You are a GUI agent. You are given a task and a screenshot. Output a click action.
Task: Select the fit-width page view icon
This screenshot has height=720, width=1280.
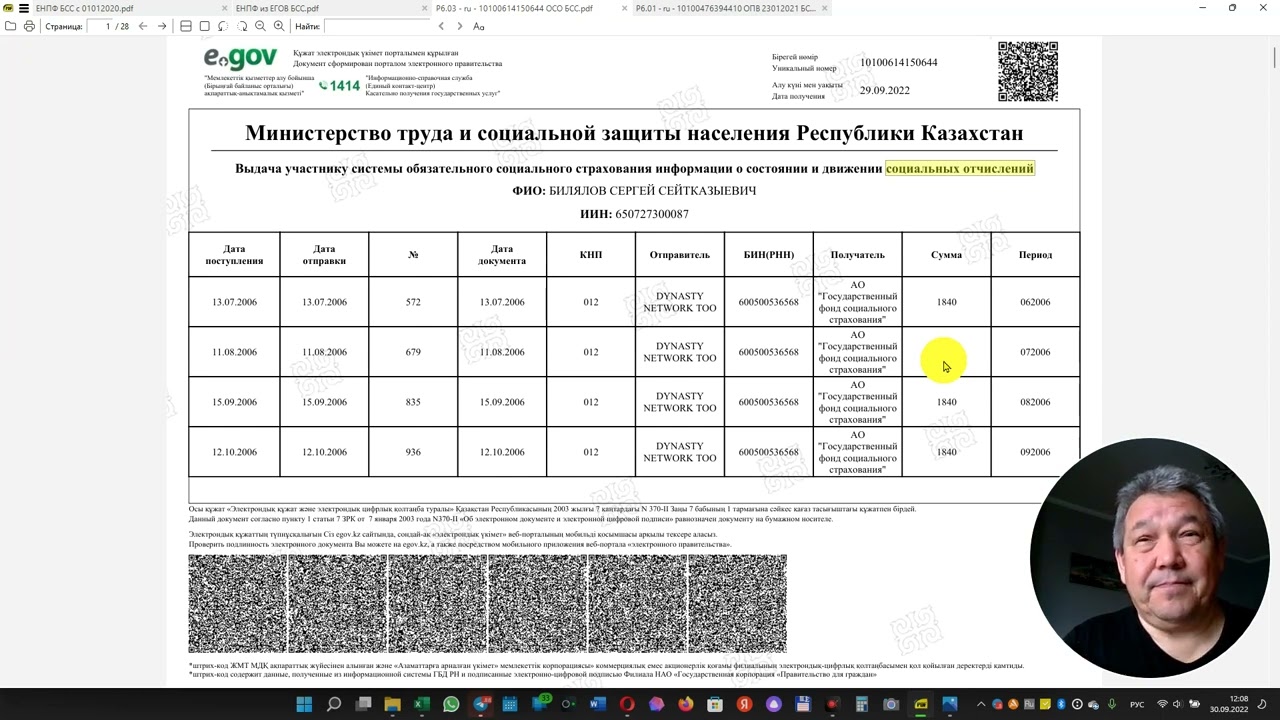(x=186, y=26)
